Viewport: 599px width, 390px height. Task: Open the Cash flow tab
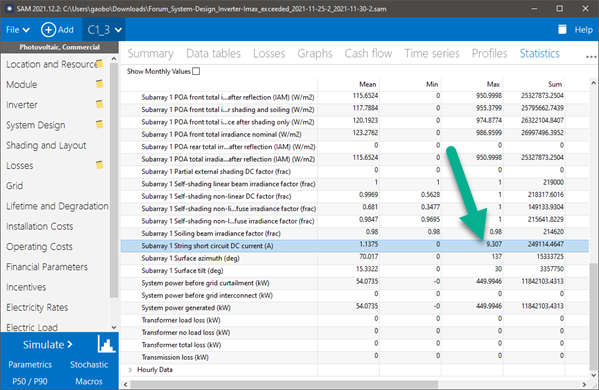[368, 53]
